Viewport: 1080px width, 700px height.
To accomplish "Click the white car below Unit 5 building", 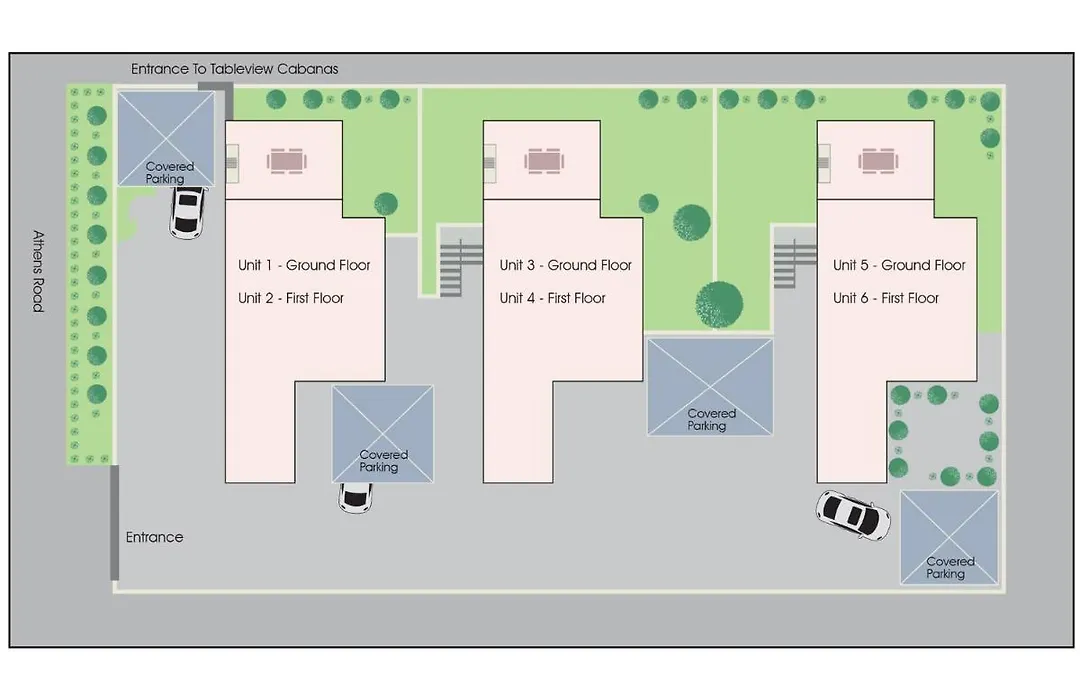I will point(853,515).
